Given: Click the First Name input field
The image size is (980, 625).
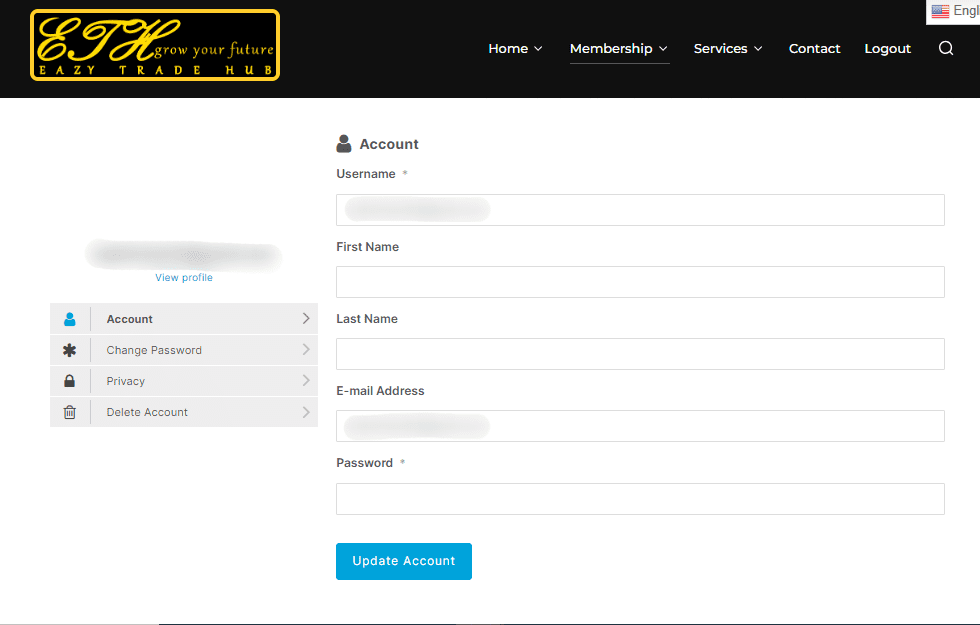Looking at the screenshot, I should [x=640, y=282].
